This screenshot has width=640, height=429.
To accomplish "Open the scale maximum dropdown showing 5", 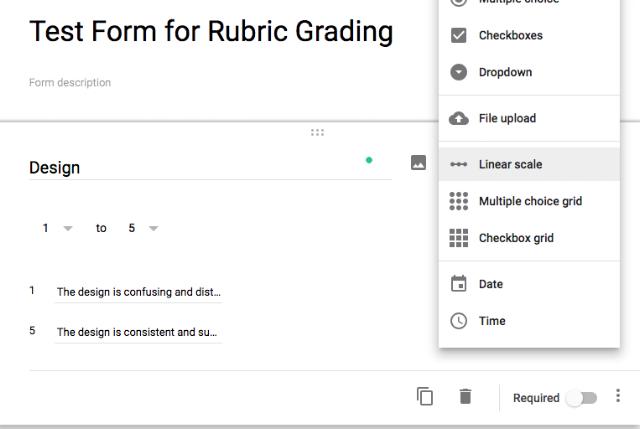I will click(143, 228).
